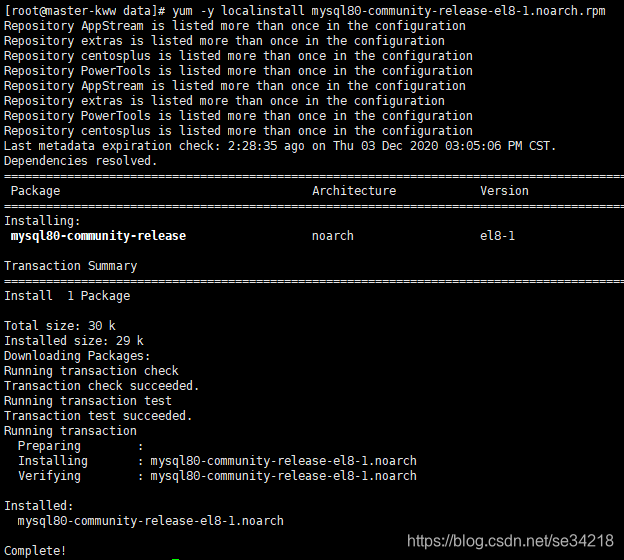Click 'Transaction Summary' heading
The height and width of the screenshot is (560, 624).
click(70, 266)
